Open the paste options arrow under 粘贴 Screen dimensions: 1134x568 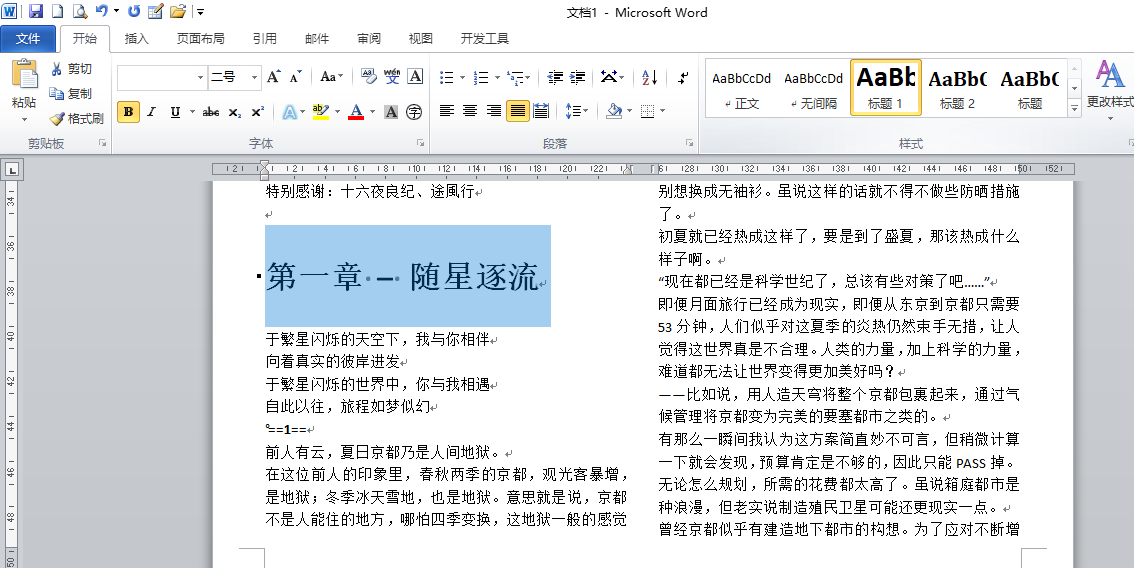pos(24,120)
